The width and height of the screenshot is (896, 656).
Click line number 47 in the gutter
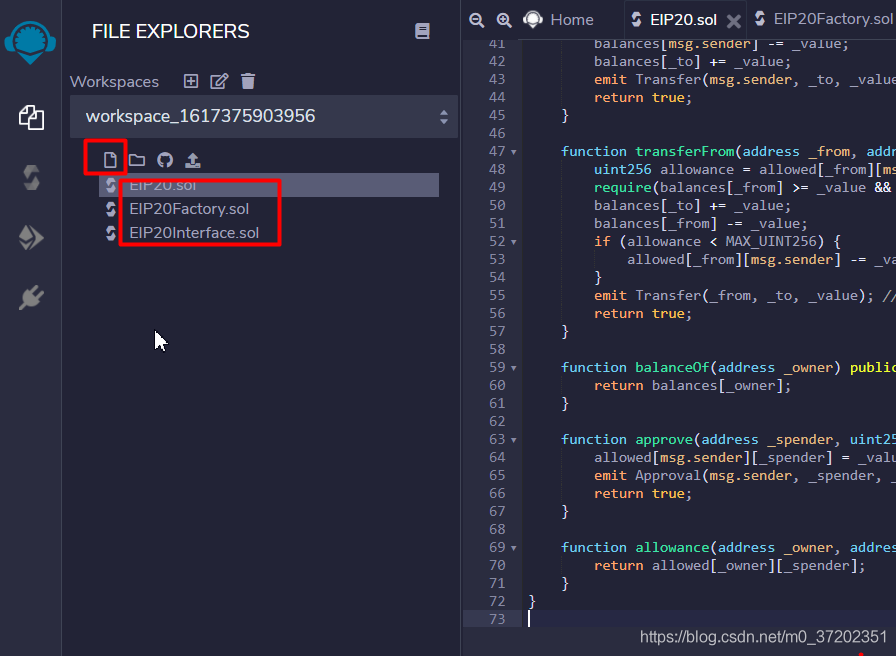pyautogui.click(x=497, y=151)
